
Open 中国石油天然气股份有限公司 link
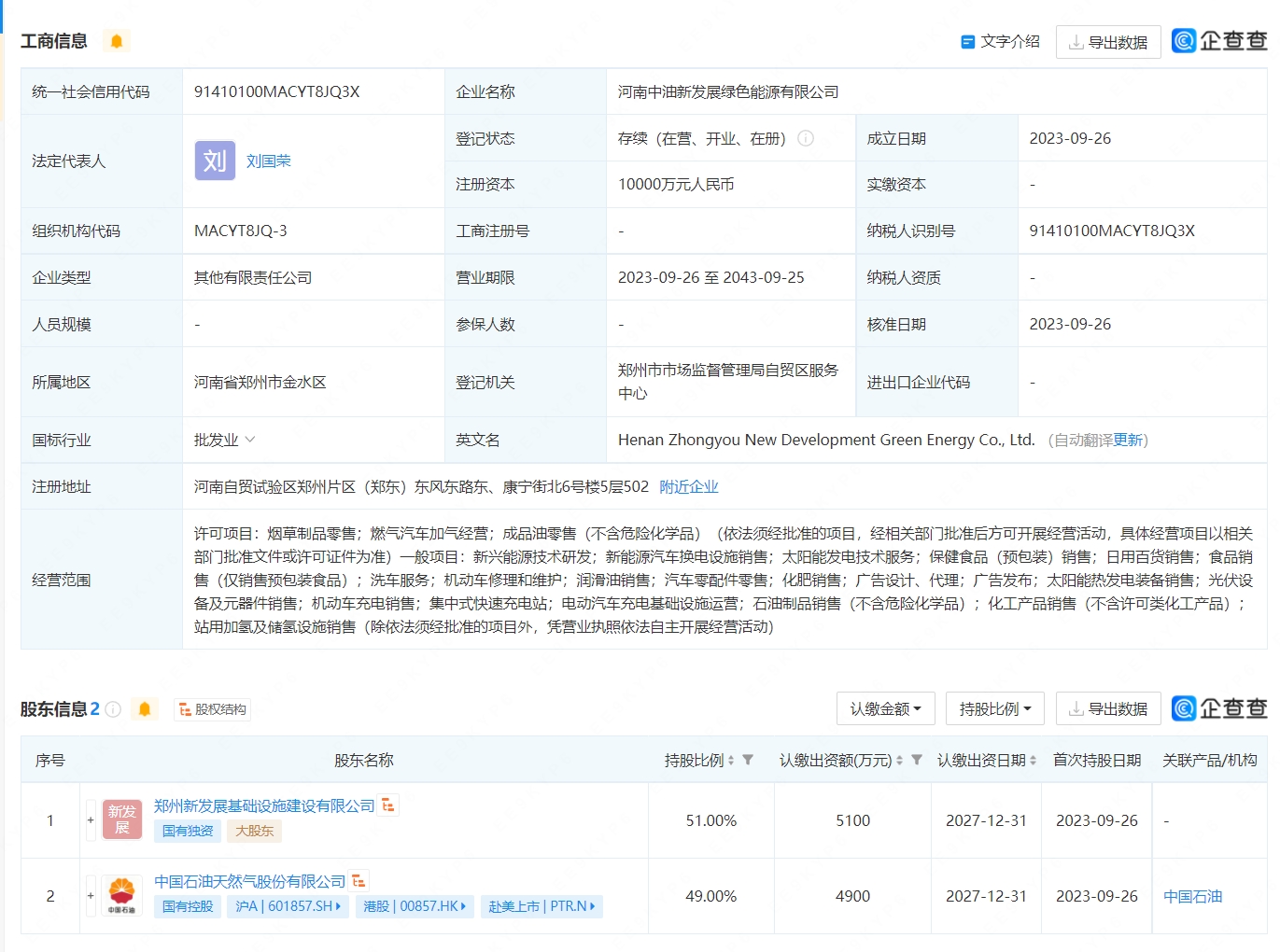(x=250, y=881)
